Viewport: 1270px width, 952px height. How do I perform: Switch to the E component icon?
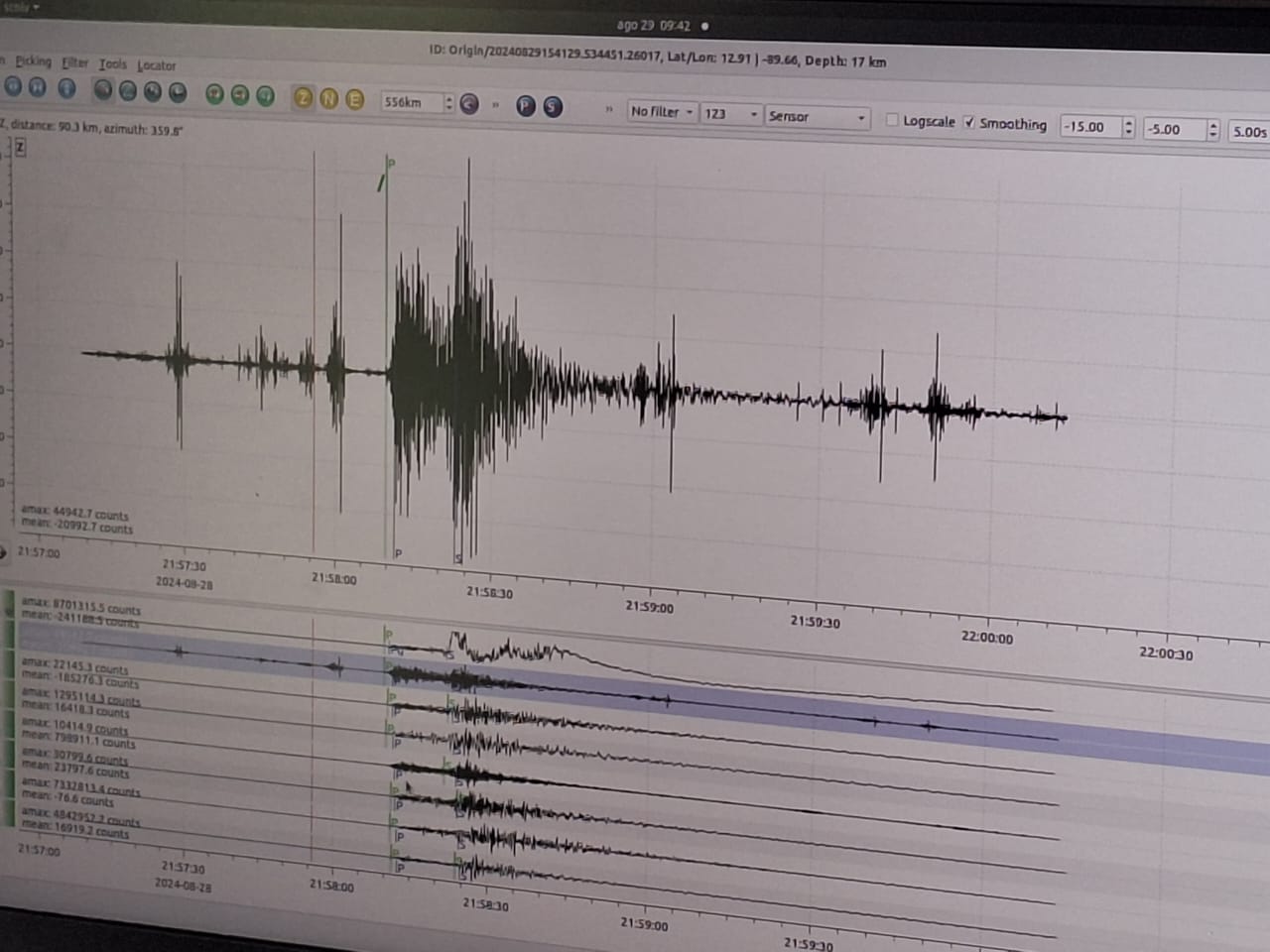(354, 99)
